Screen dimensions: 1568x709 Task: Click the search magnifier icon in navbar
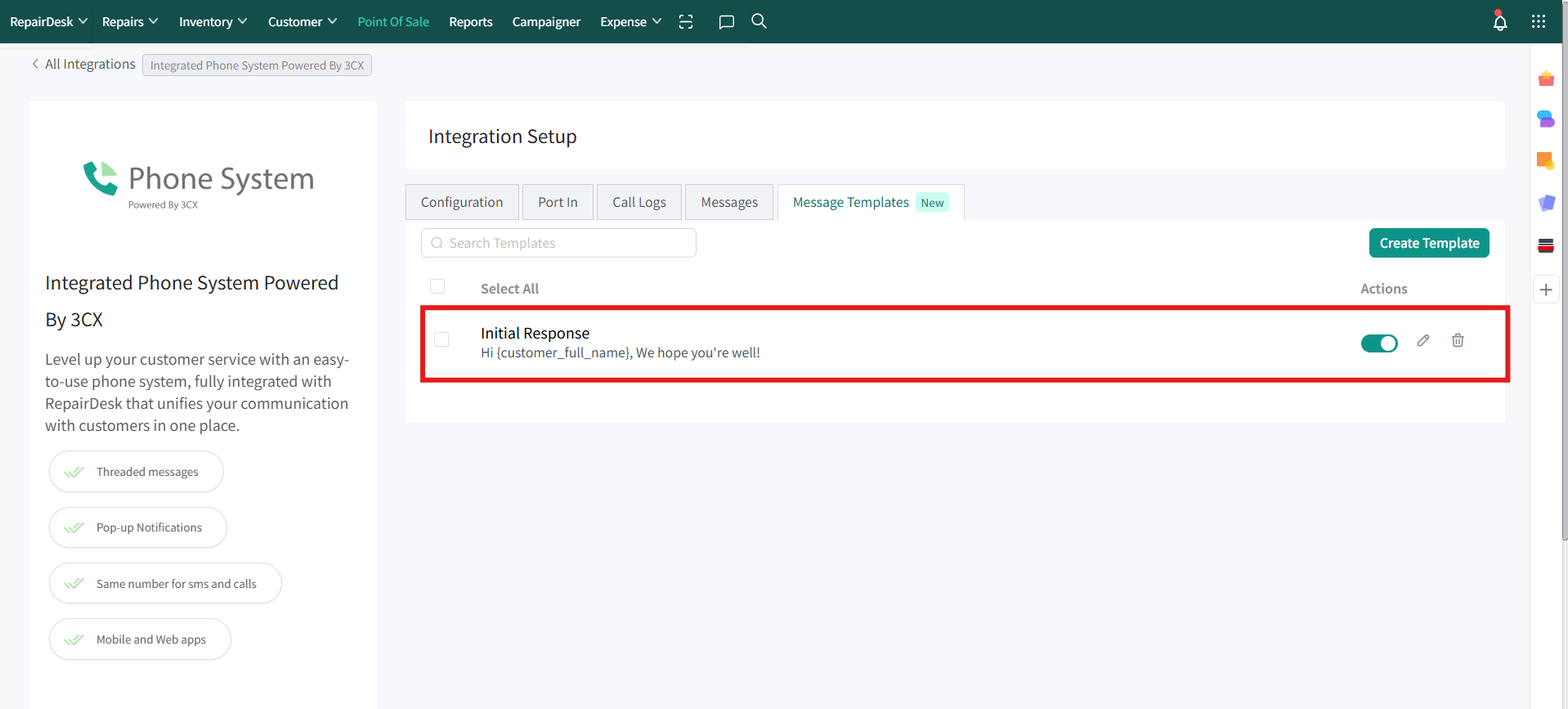[x=759, y=21]
